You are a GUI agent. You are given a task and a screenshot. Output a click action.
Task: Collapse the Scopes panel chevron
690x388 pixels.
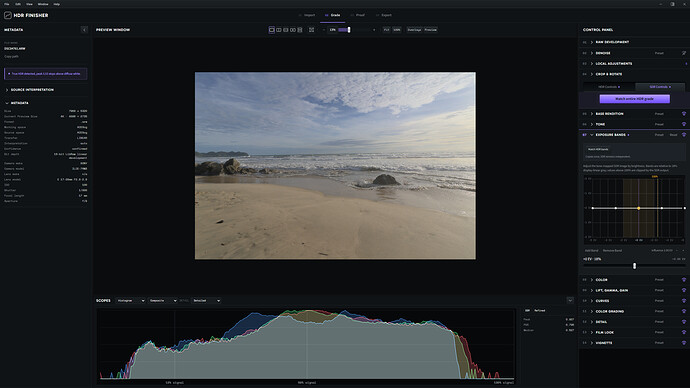tap(570, 300)
